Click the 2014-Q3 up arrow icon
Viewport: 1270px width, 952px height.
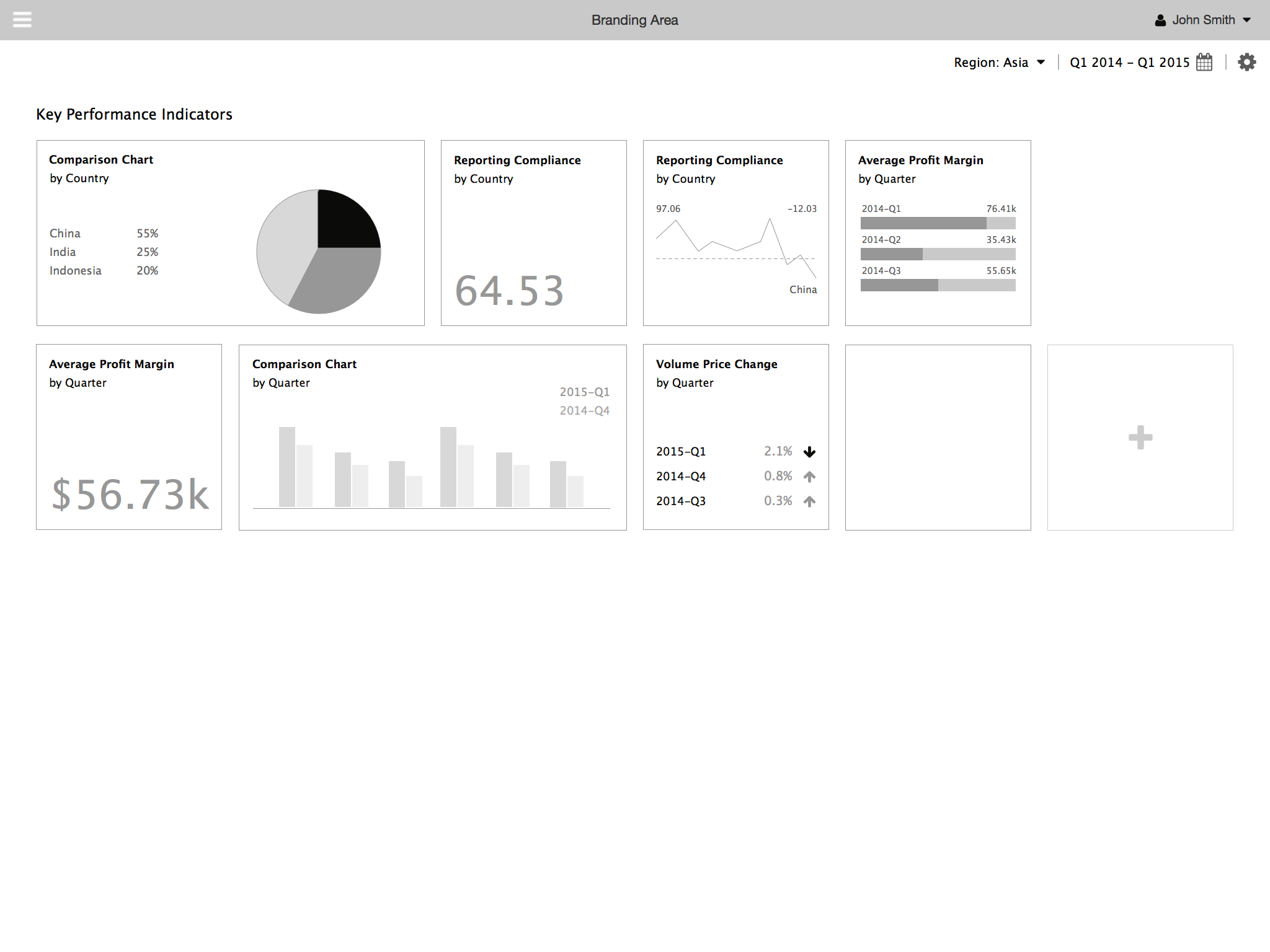coord(809,501)
